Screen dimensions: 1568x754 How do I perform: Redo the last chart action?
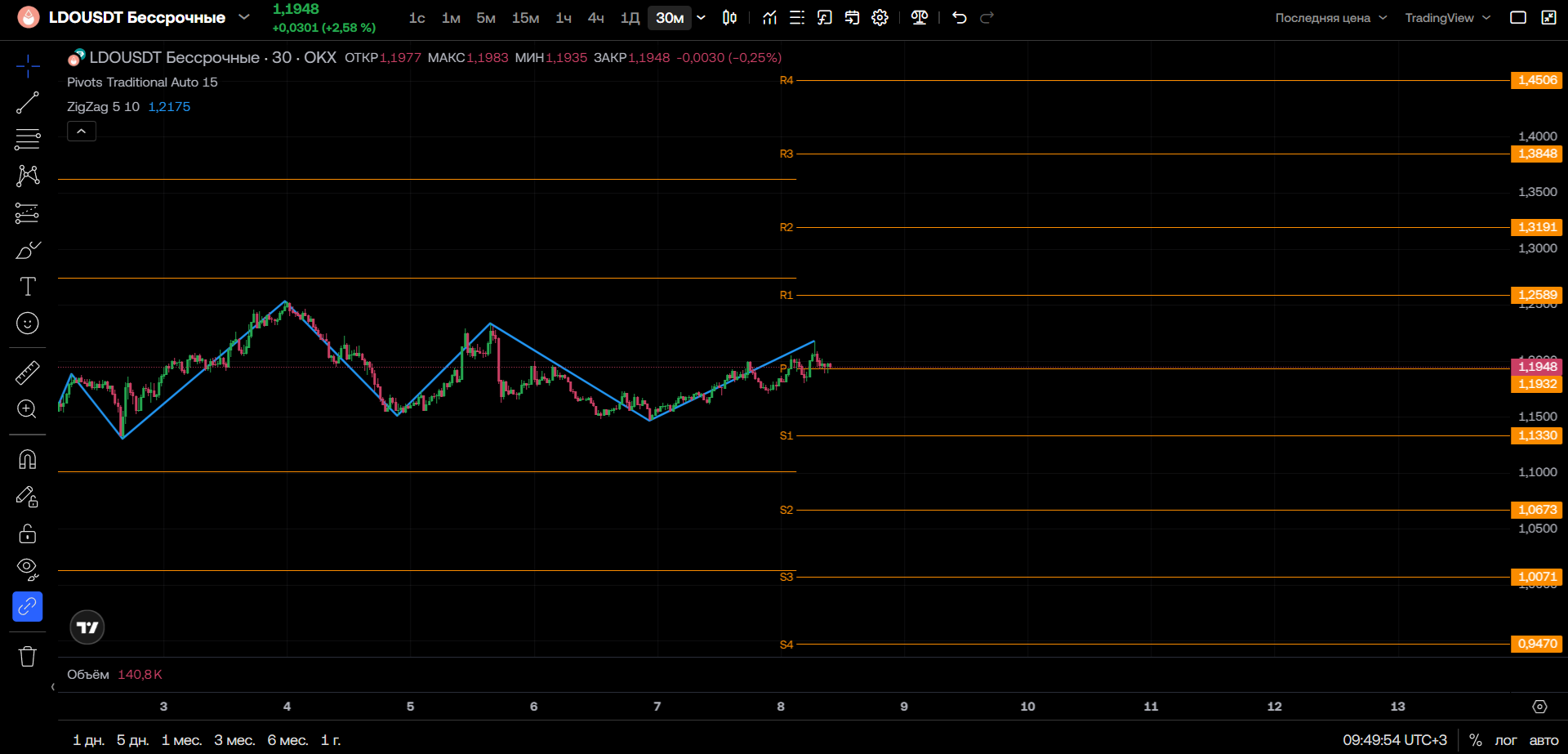[987, 18]
